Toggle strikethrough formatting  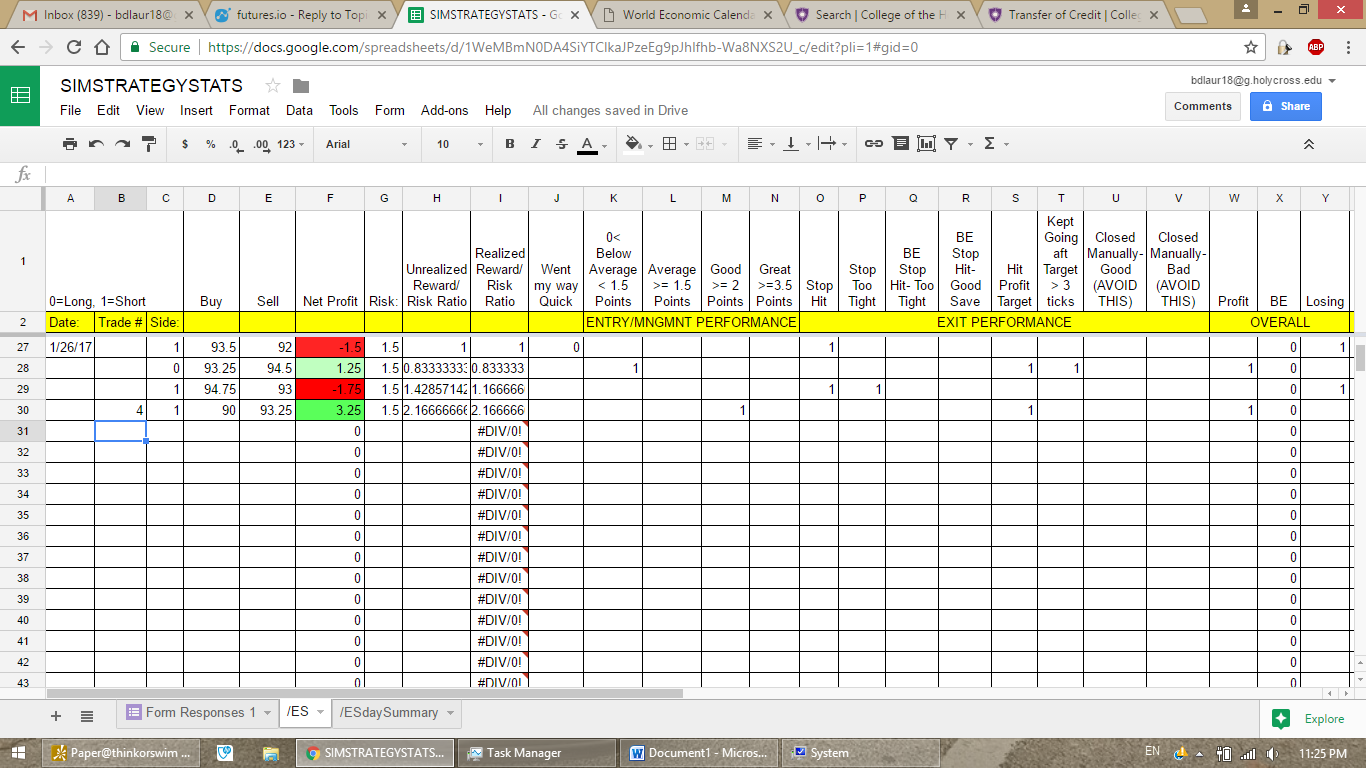pos(561,144)
